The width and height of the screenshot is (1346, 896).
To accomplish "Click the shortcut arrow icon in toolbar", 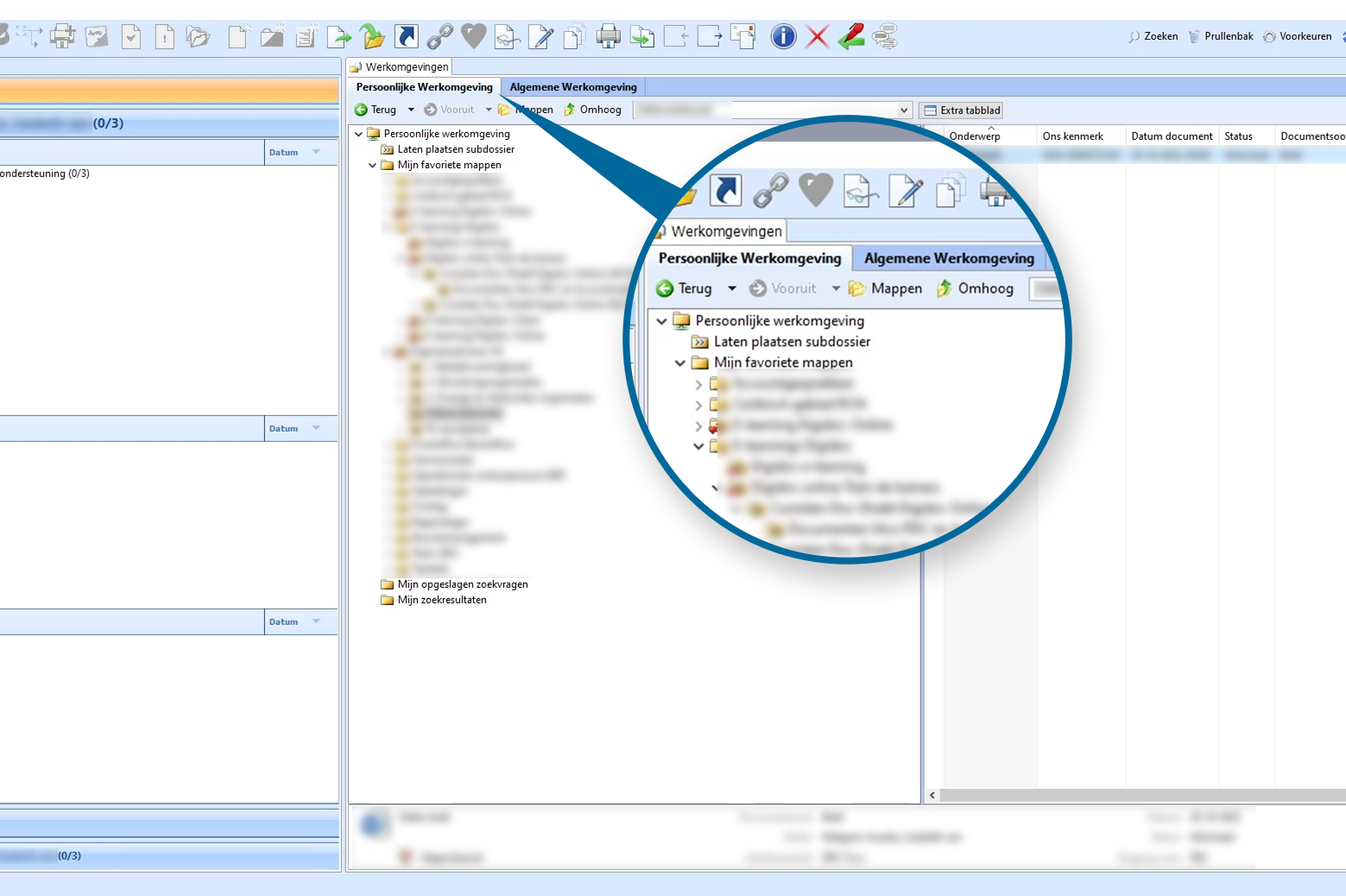I will pyautogui.click(x=407, y=36).
